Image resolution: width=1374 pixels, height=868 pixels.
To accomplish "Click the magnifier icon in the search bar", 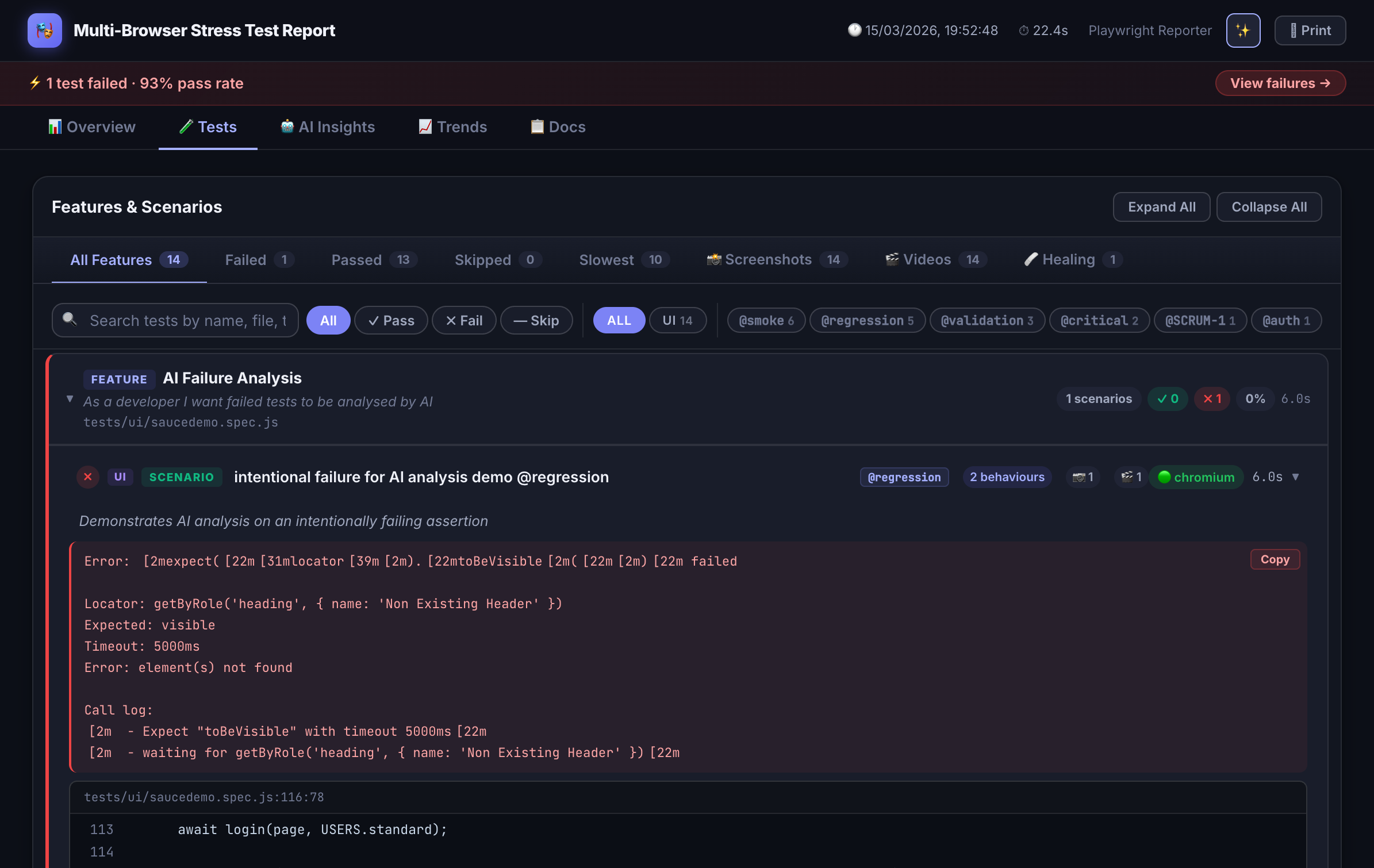I will point(70,320).
